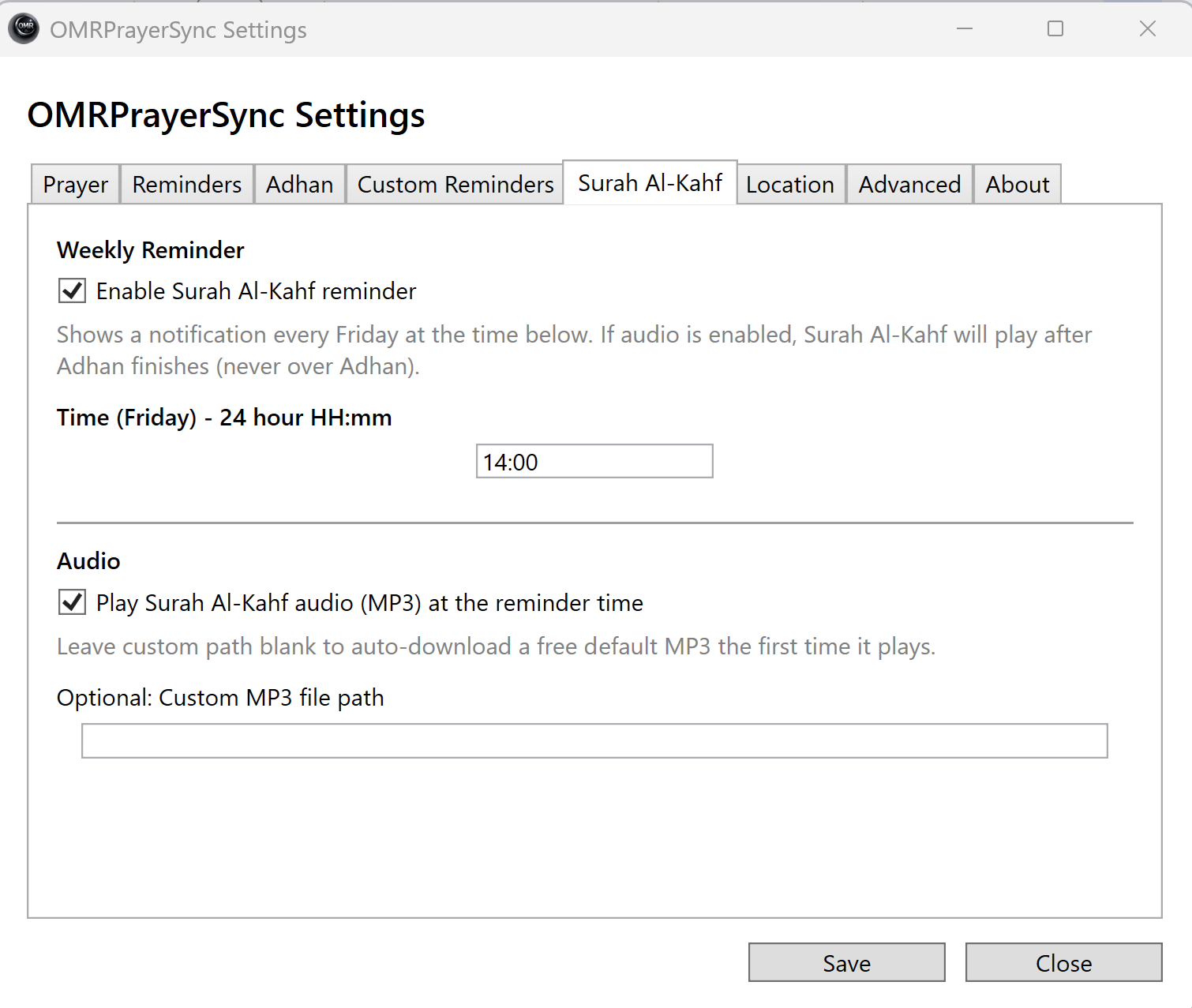
Task: Close window using title bar X
Action: 1147,29
